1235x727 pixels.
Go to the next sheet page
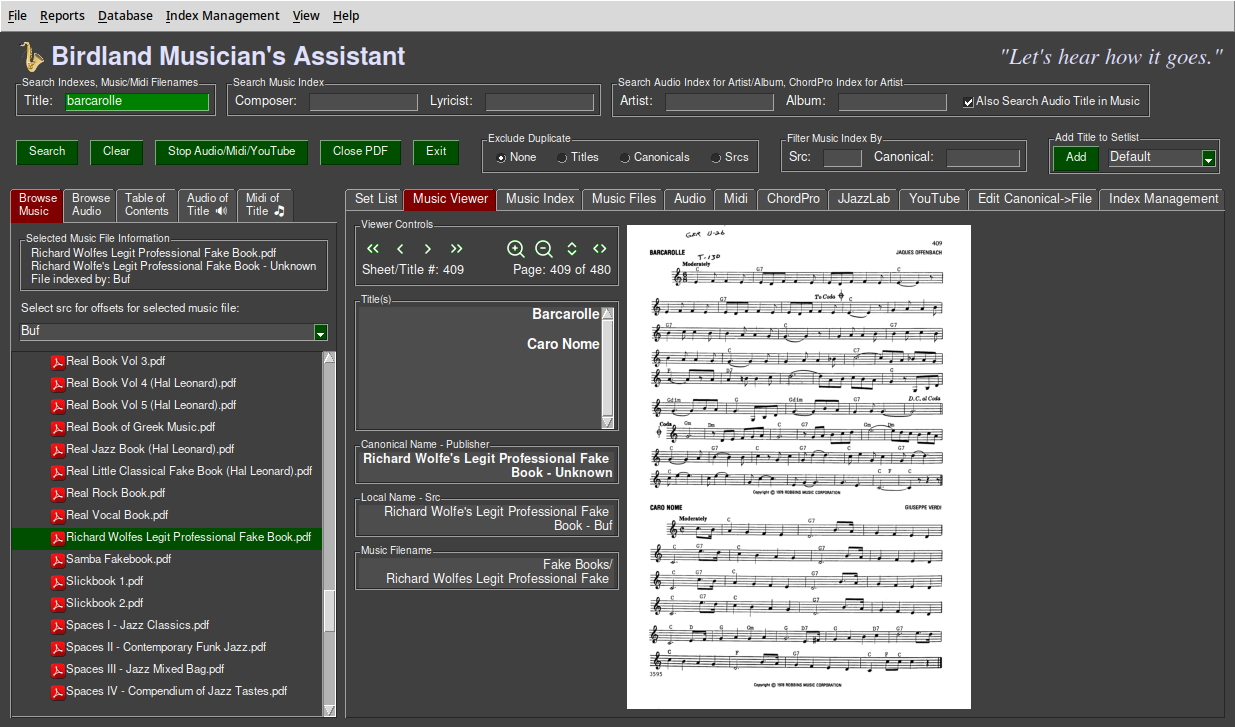tap(427, 248)
